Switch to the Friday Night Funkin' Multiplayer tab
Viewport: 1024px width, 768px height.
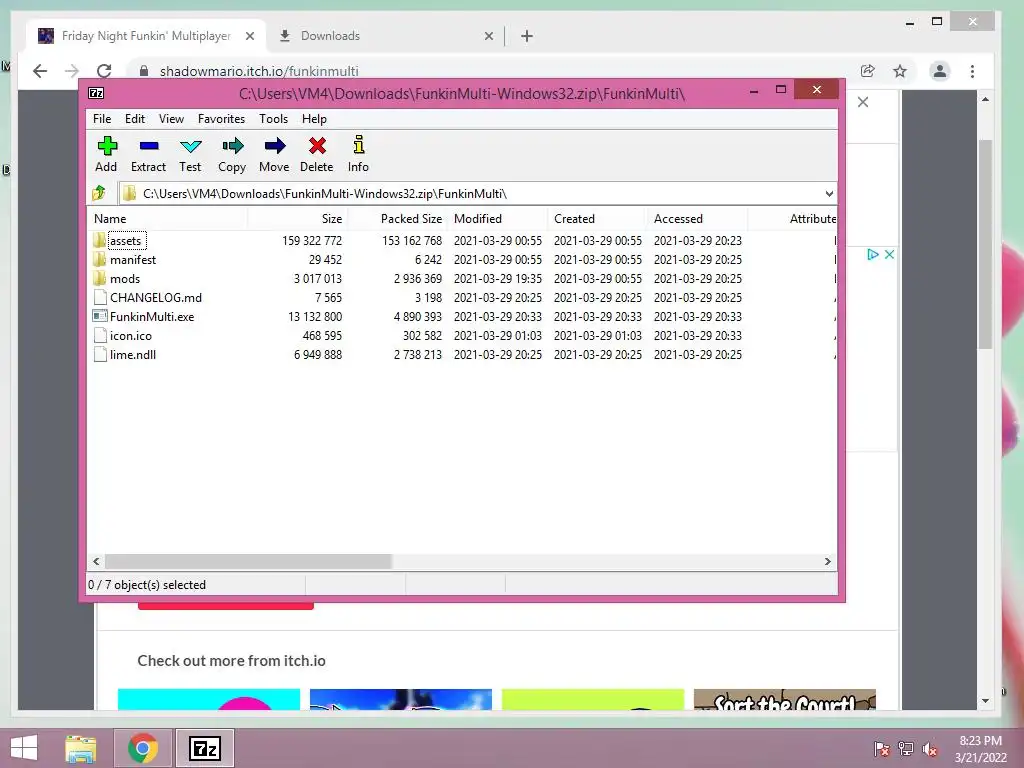tap(147, 36)
